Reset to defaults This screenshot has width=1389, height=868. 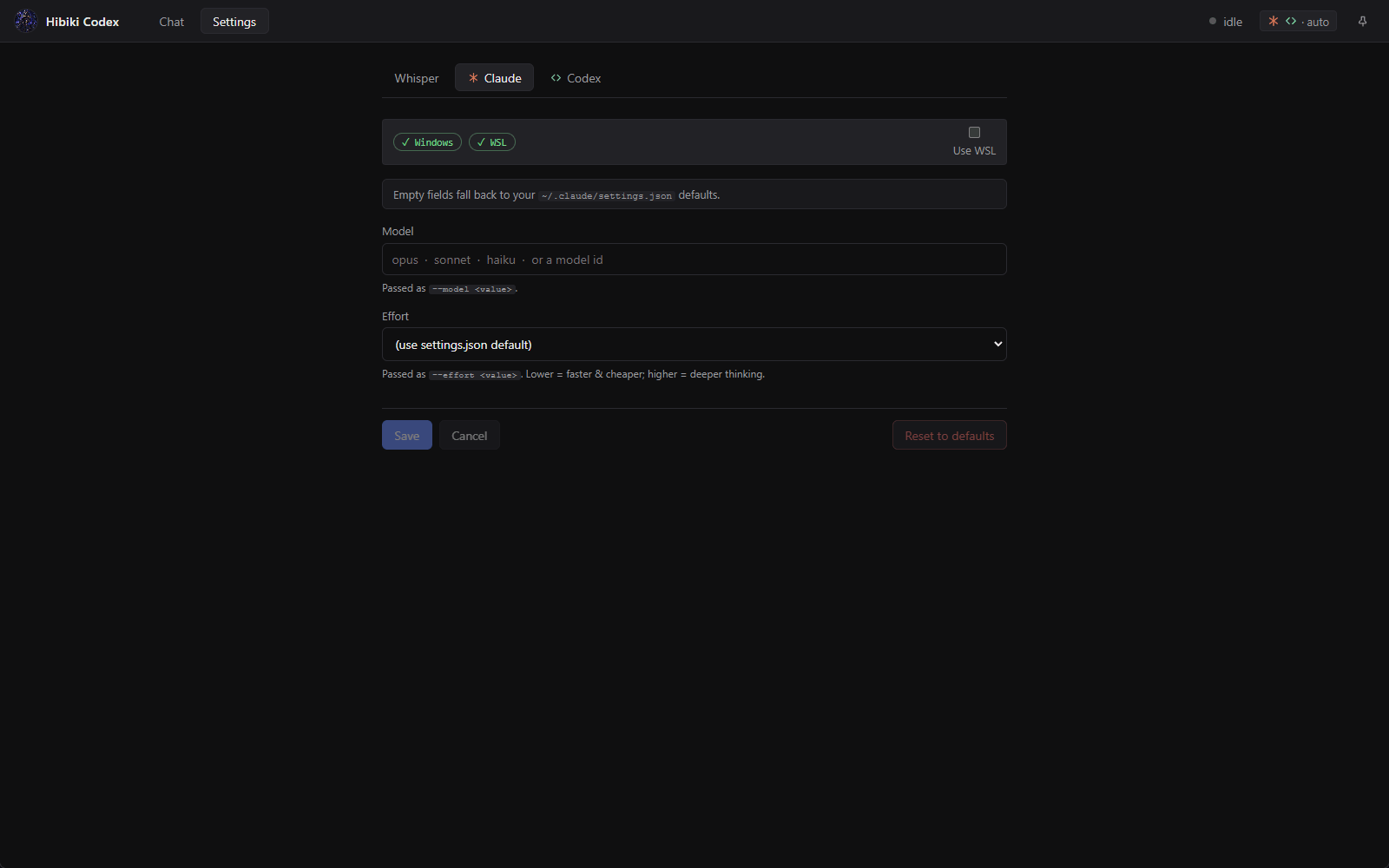[x=950, y=436]
